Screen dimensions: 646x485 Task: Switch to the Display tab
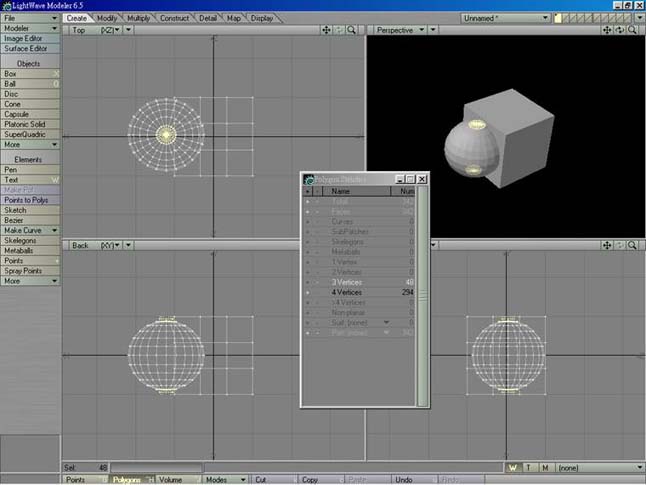[x=262, y=18]
